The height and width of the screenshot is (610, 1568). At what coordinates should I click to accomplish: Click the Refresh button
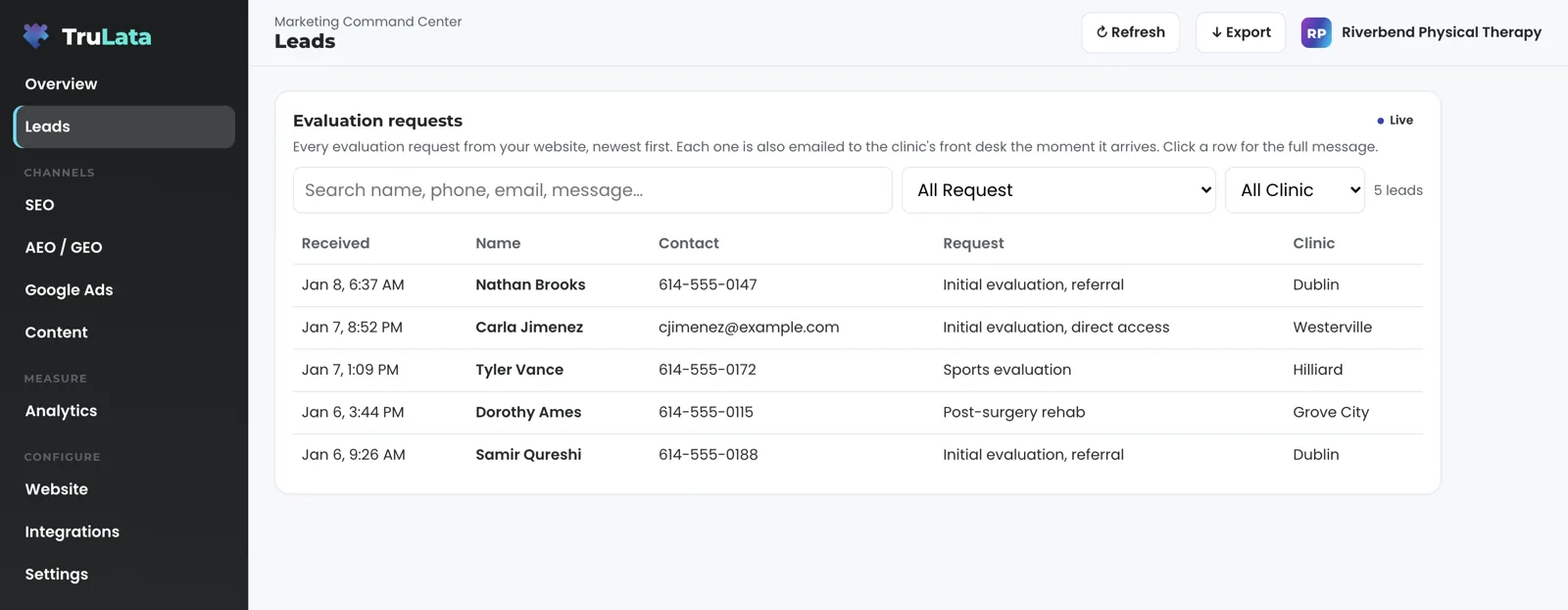(1131, 32)
